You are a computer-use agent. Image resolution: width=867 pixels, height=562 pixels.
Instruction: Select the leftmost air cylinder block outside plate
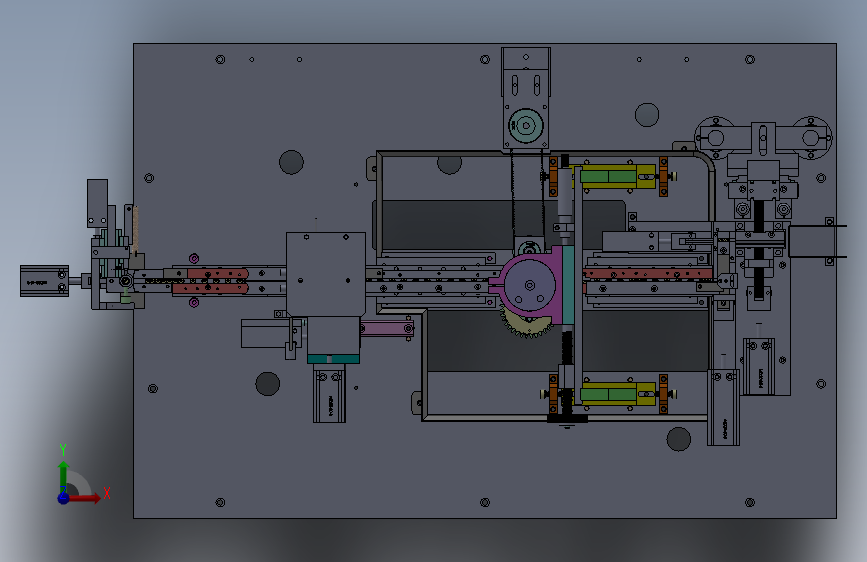pyautogui.click(x=44, y=281)
